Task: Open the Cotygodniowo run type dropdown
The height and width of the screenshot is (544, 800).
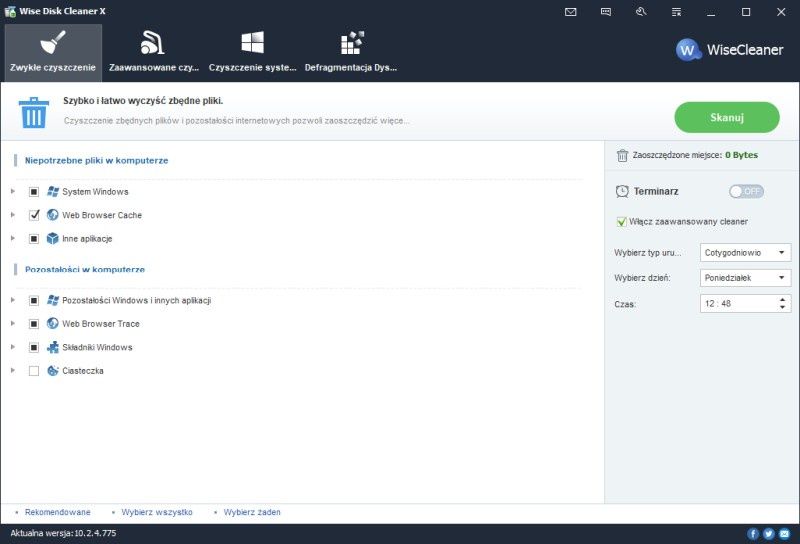Action: tap(745, 253)
